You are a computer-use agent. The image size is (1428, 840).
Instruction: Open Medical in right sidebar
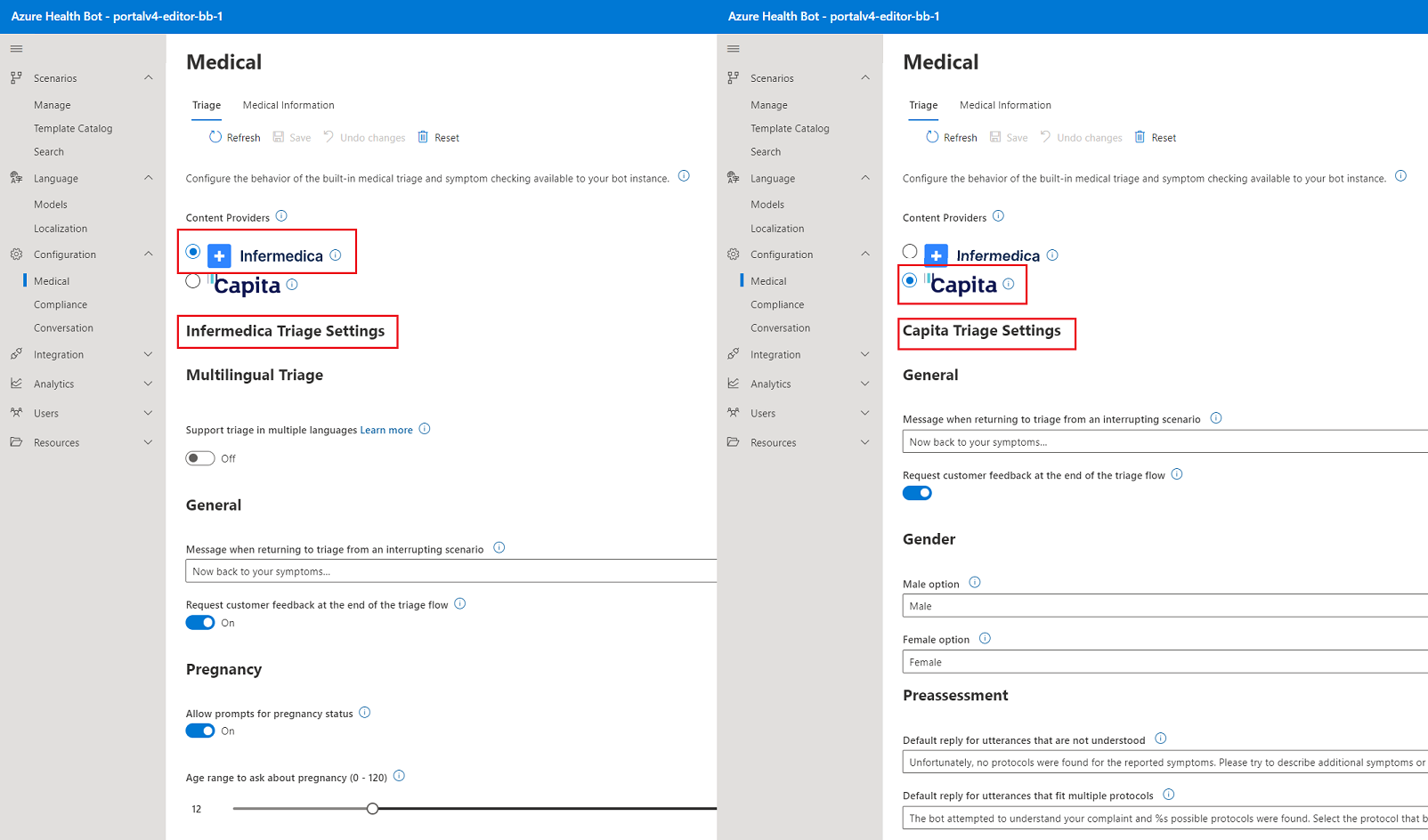click(768, 281)
